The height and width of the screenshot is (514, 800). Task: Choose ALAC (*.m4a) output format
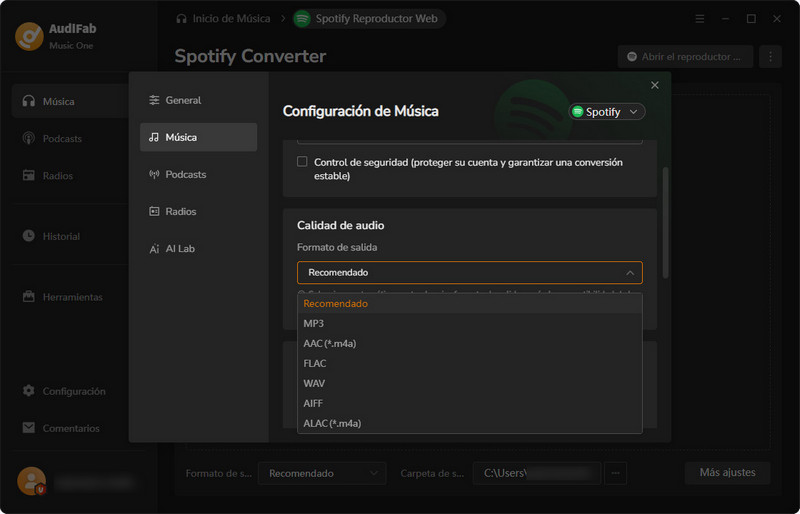470,423
